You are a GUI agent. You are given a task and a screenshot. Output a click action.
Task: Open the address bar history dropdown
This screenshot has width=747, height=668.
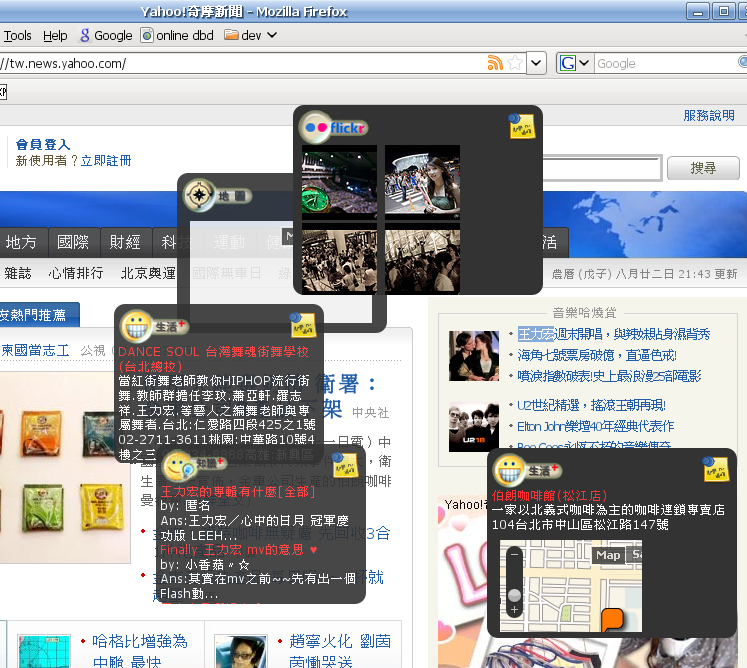click(536, 63)
